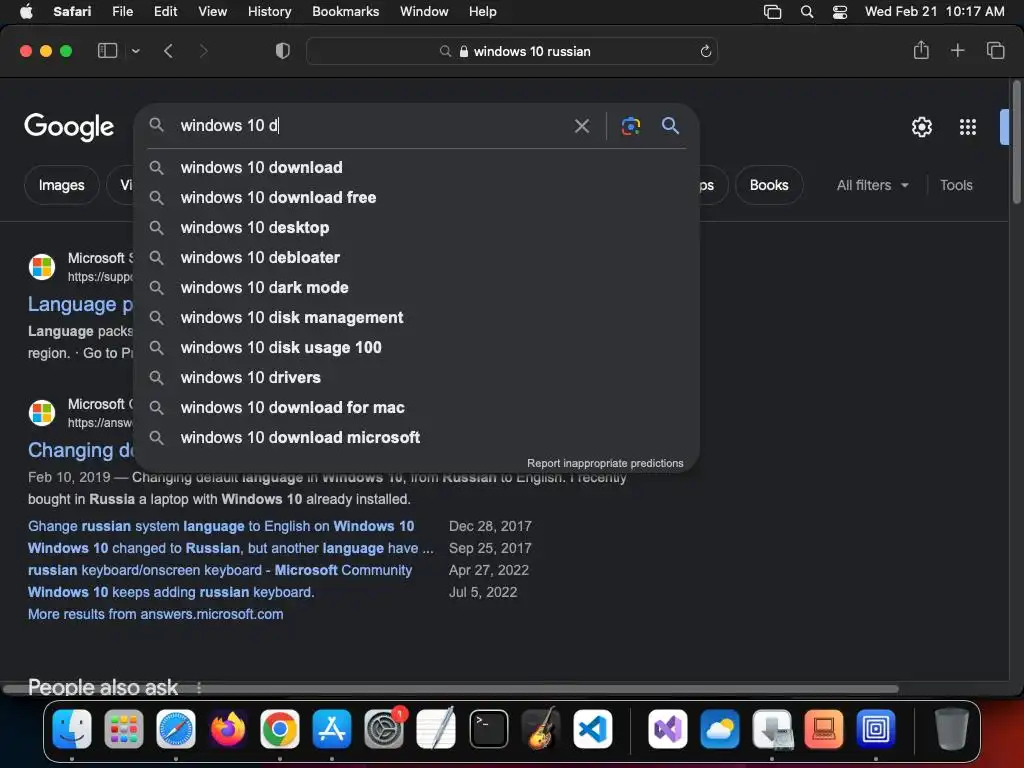Open the Google apps grid
This screenshot has height=768, width=1024.
click(x=967, y=127)
